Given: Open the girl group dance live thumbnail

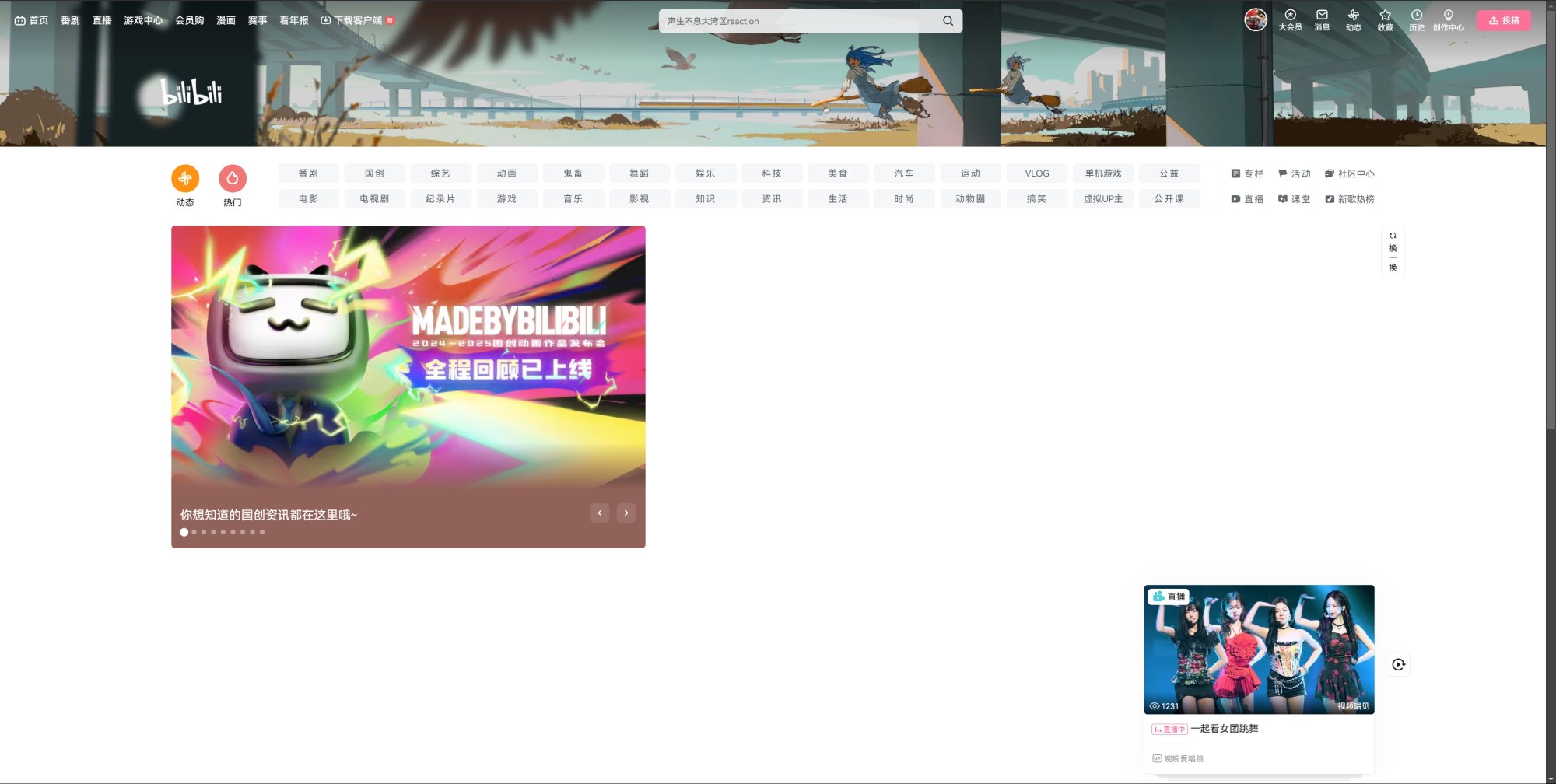Looking at the screenshot, I should coord(1259,649).
